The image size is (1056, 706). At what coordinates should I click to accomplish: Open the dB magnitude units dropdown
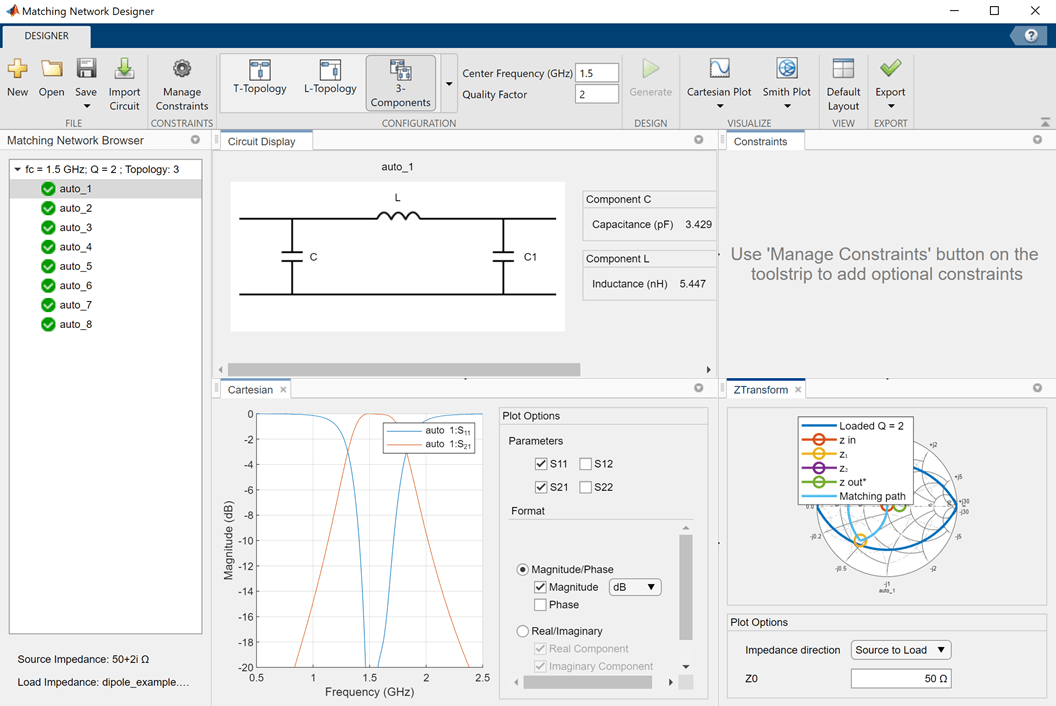coord(635,587)
